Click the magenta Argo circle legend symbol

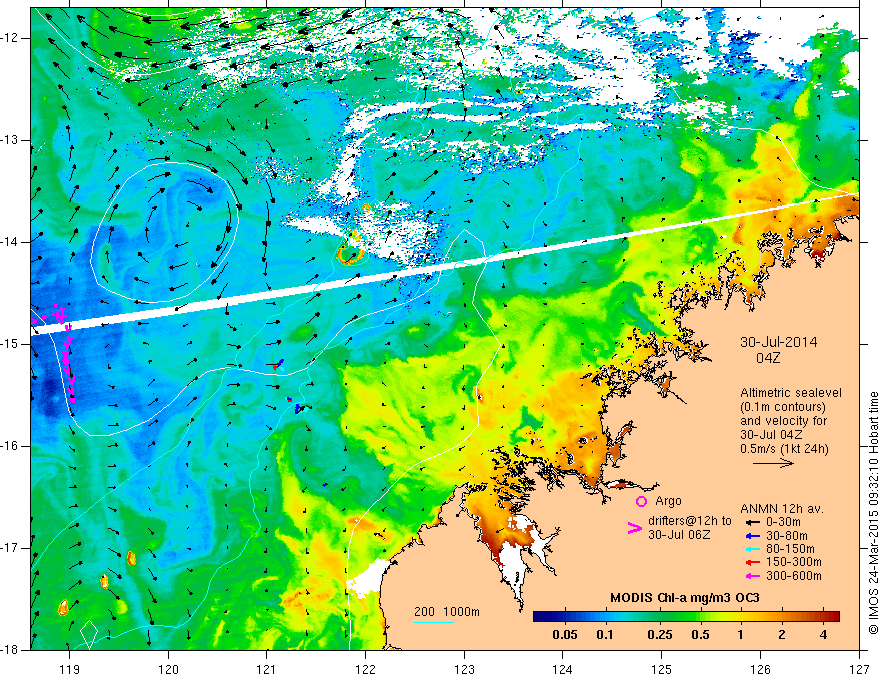click(641, 501)
